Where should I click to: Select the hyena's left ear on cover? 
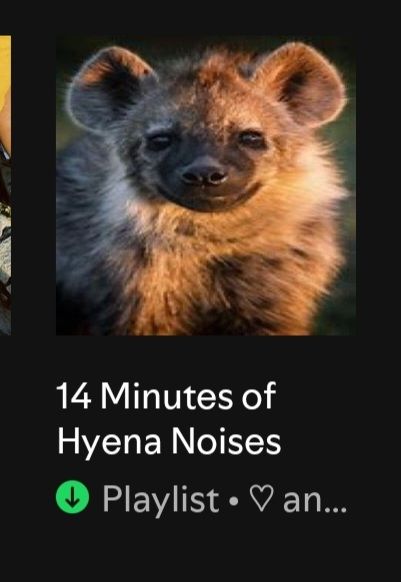[x=110, y=89]
